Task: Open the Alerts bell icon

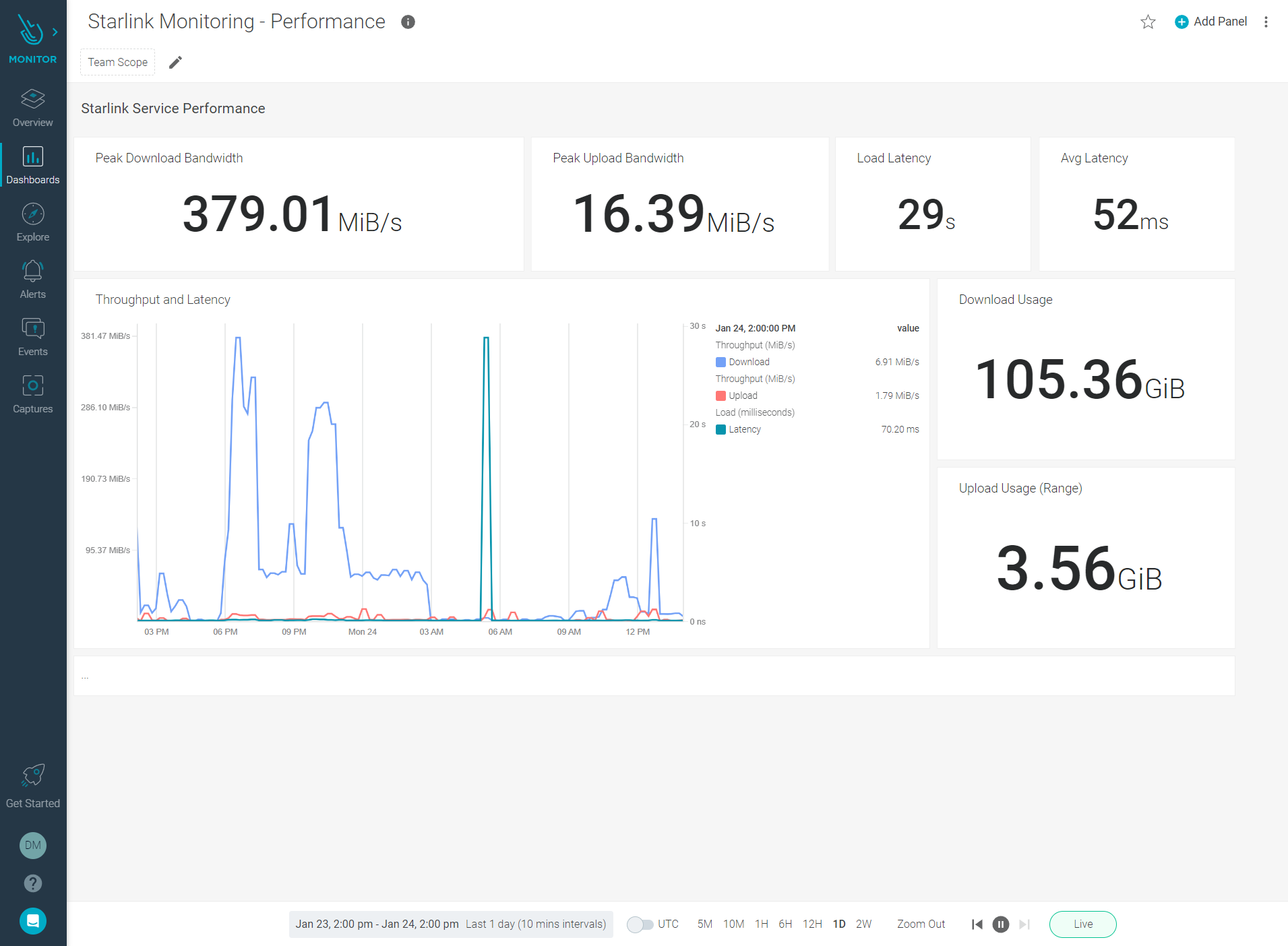Action: tap(32, 271)
